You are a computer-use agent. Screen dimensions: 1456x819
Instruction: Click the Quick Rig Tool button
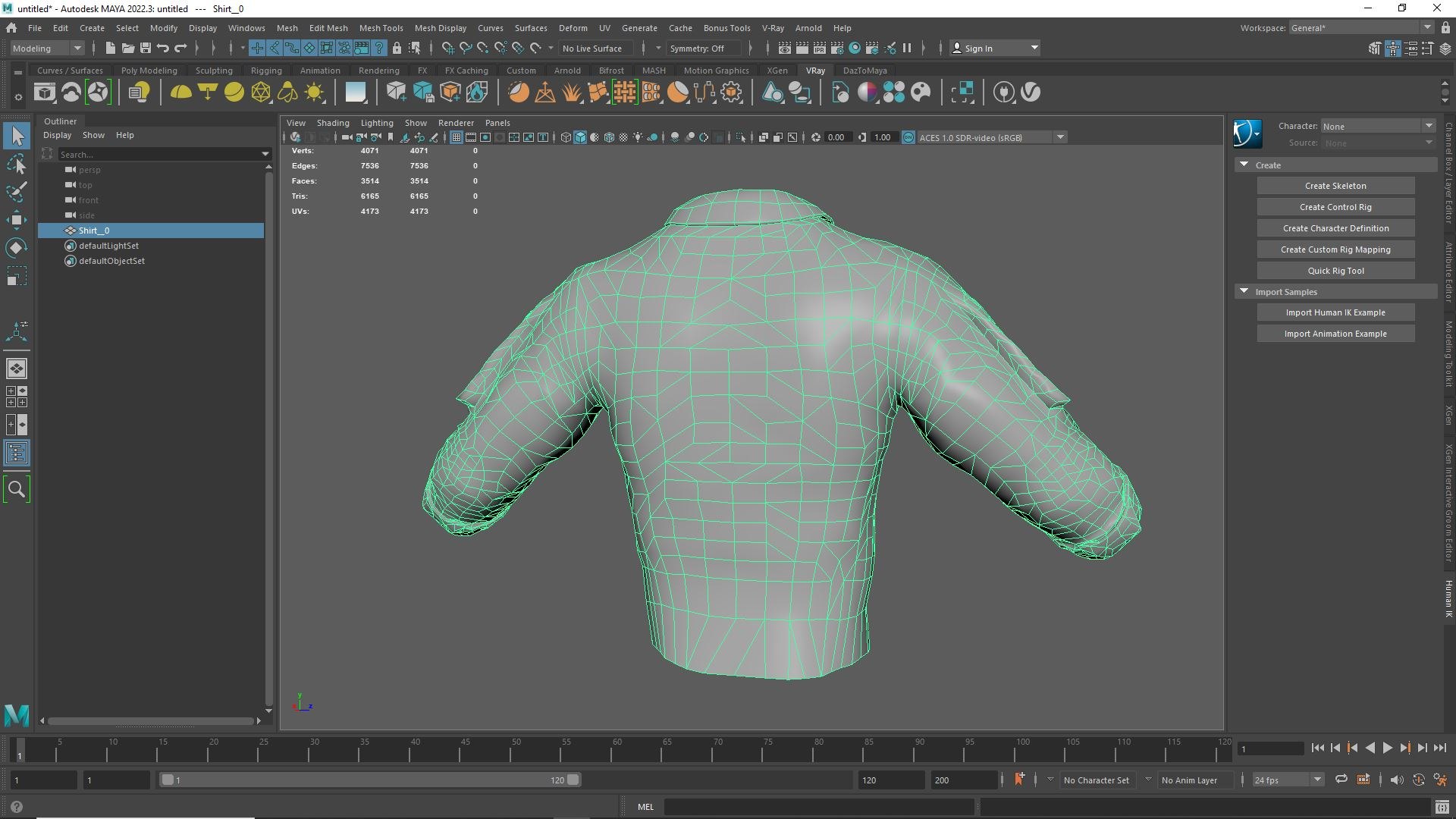(1335, 271)
